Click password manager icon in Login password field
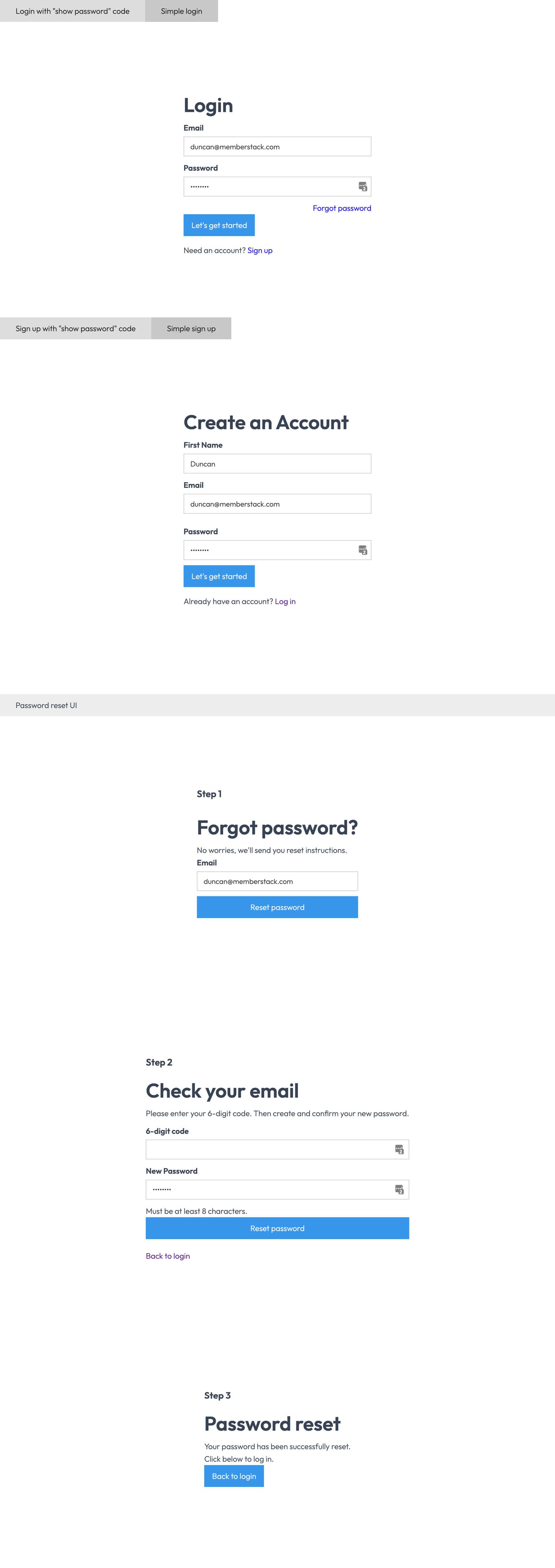The image size is (555, 1568). coord(362,186)
